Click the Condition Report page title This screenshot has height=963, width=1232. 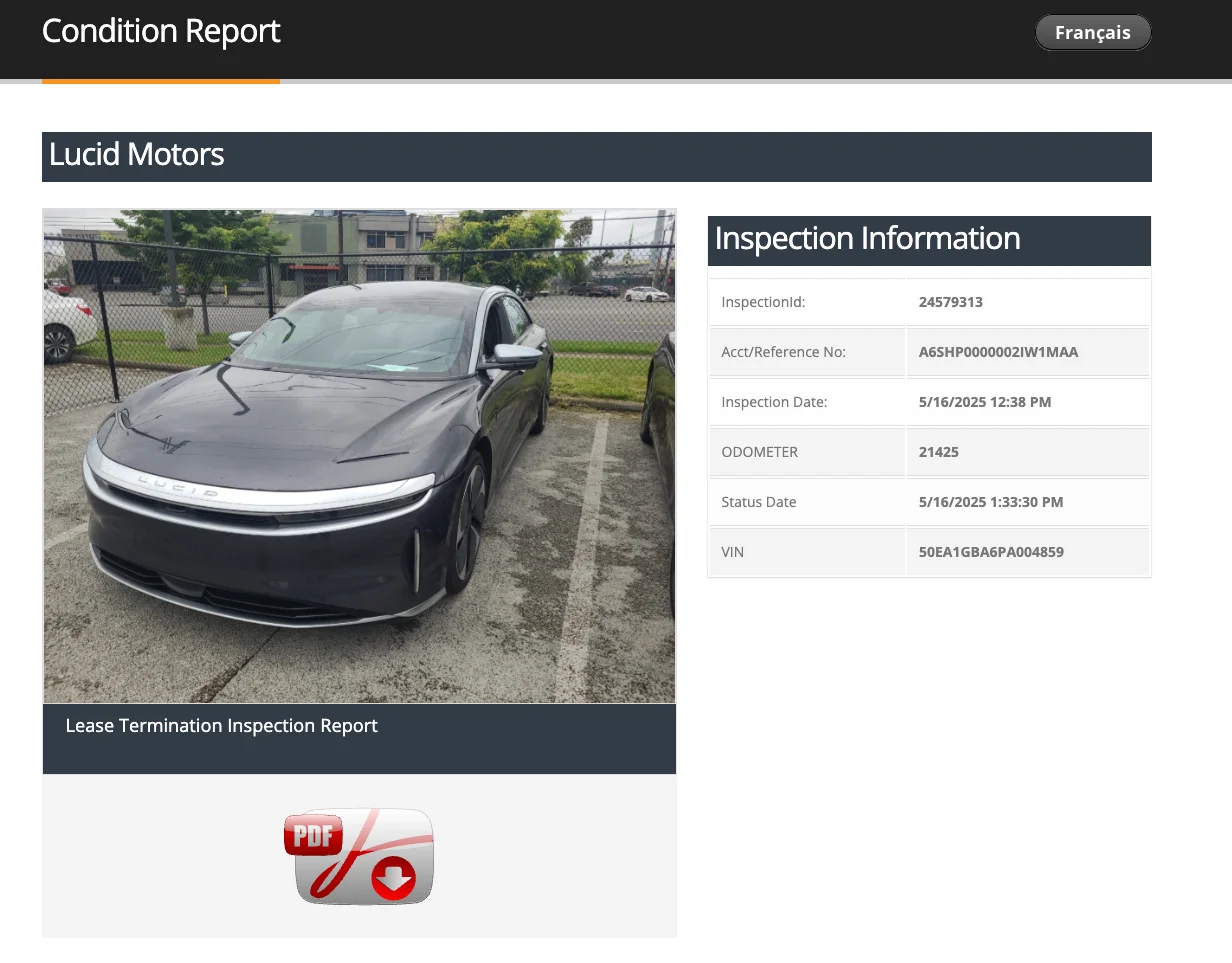point(161,31)
